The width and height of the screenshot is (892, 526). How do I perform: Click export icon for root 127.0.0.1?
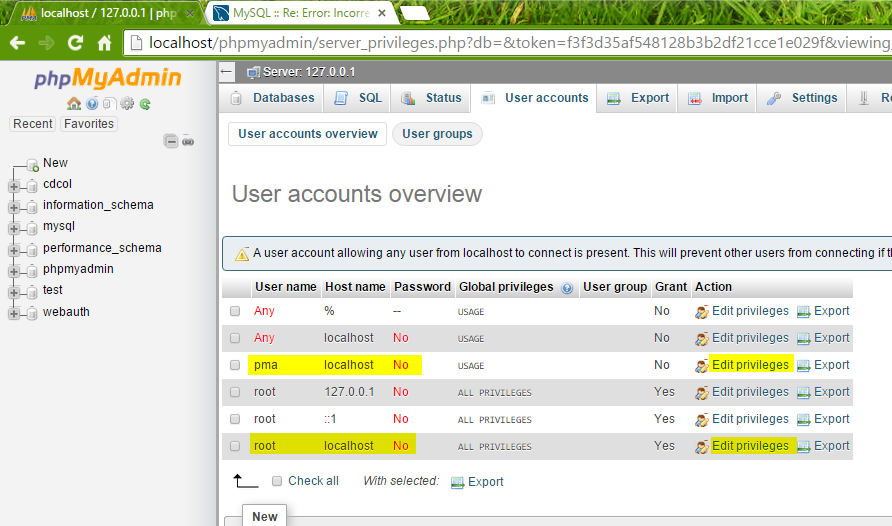tap(803, 393)
